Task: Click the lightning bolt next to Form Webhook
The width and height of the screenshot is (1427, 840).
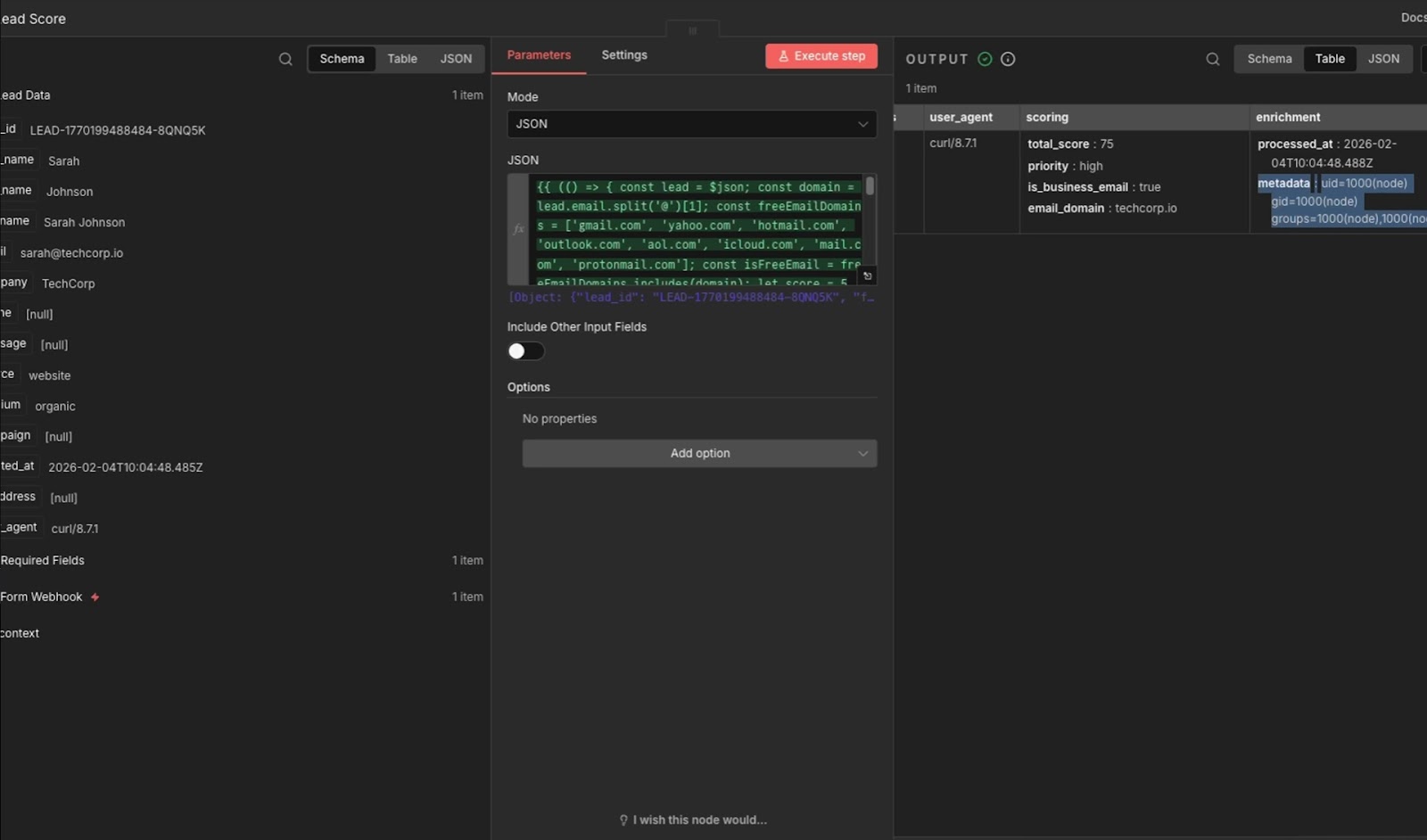Action: click(95, 597)
